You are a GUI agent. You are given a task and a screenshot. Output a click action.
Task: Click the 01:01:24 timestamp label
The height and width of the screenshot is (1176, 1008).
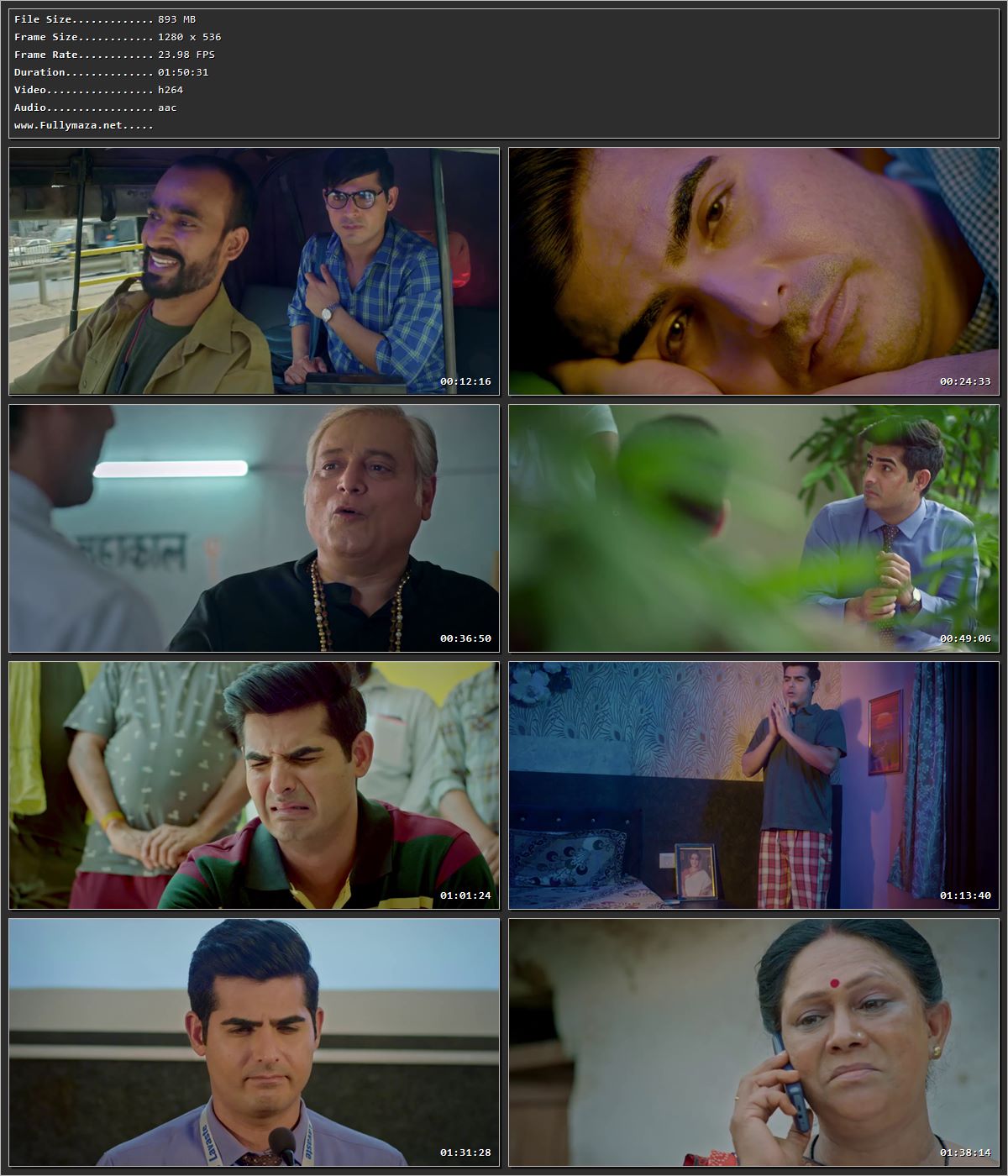click(465, 895)
